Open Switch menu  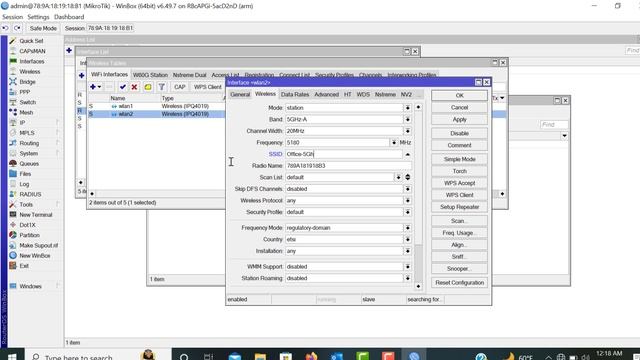(27, 102)
